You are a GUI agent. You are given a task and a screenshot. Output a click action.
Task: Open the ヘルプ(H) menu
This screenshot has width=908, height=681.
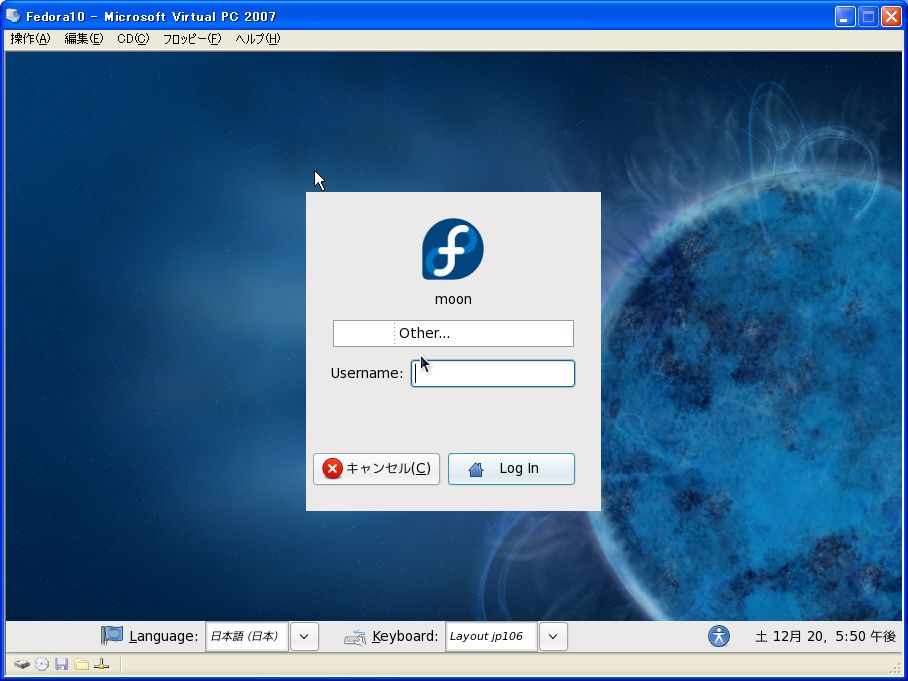[258, 39]
